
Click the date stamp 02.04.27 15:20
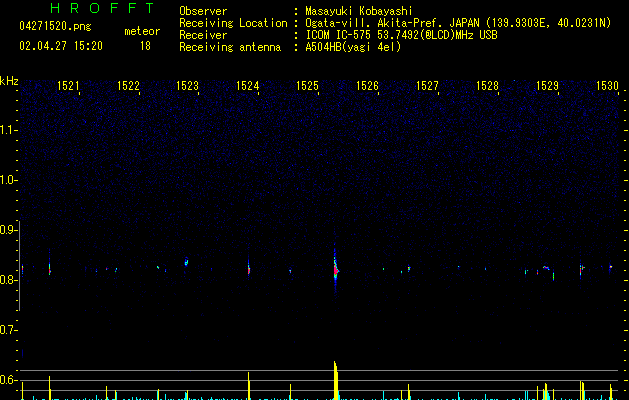pyautogui.click(x=61, y=46)
